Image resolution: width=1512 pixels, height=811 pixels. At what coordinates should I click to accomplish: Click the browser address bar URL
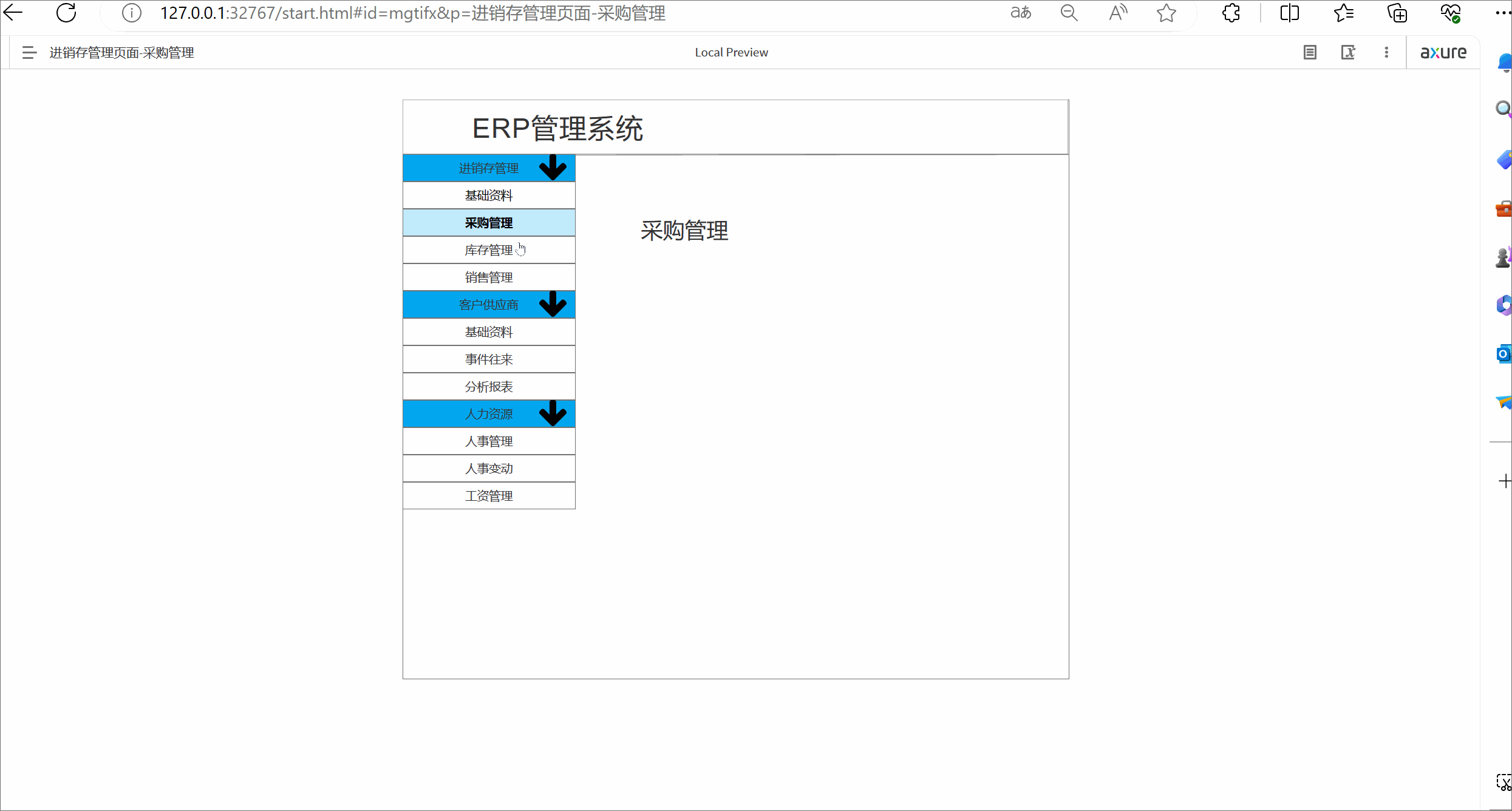click(413, 13)
